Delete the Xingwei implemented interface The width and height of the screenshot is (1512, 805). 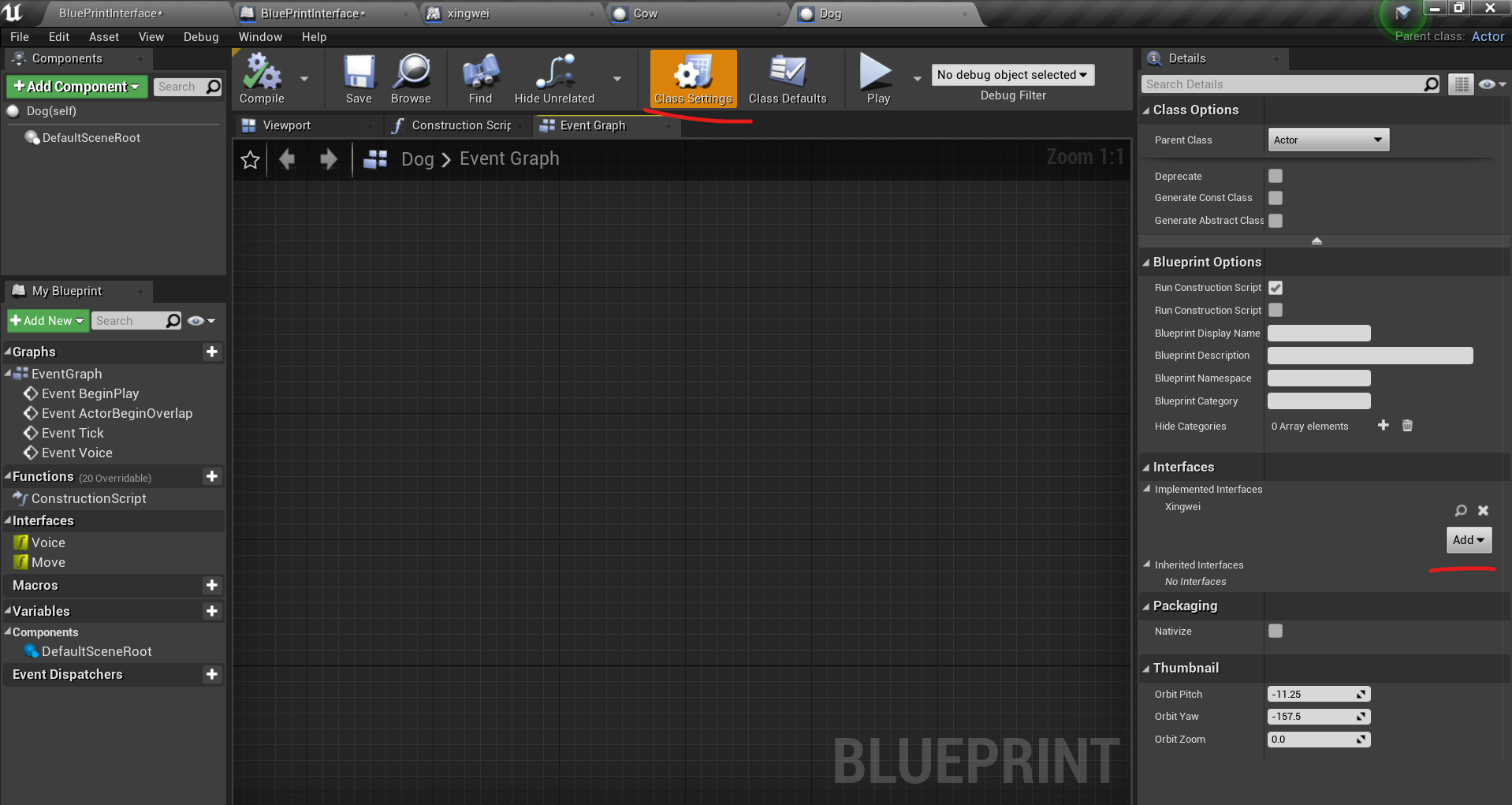tap(1483, 510)
